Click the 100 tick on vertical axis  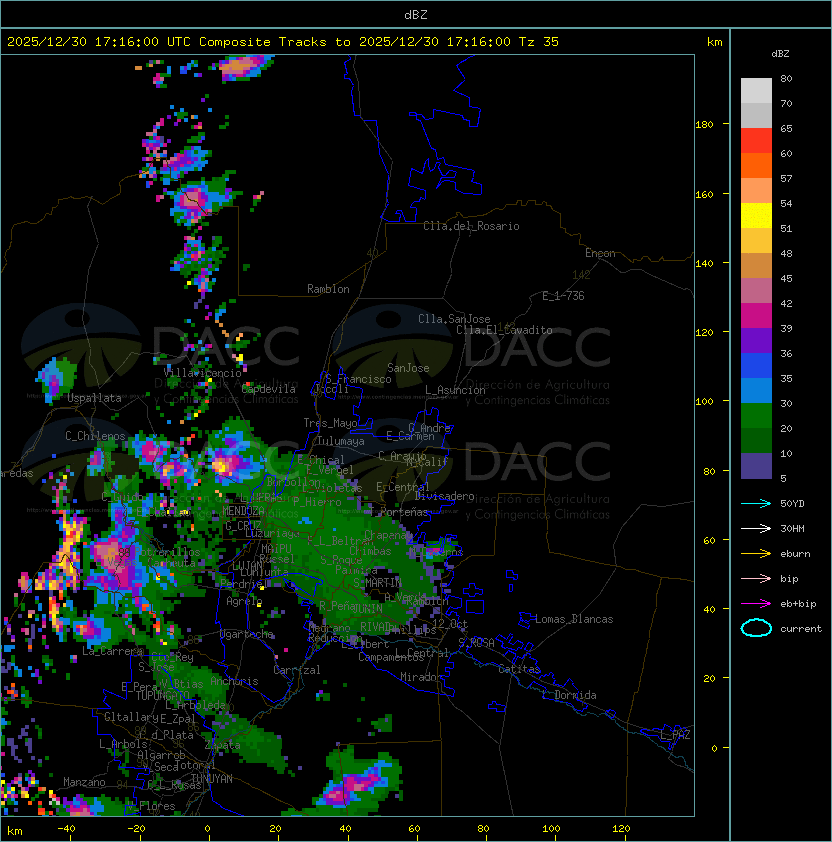704,401
